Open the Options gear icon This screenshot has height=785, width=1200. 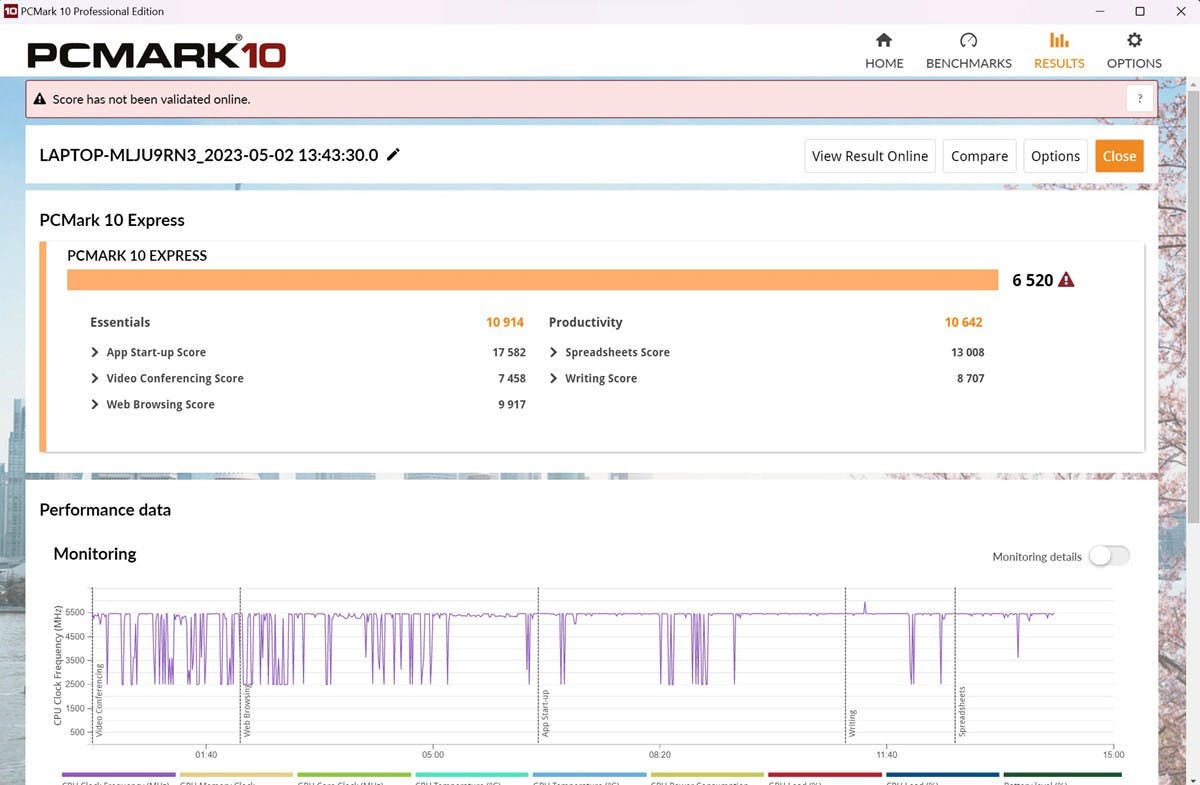coord(1133,41)
